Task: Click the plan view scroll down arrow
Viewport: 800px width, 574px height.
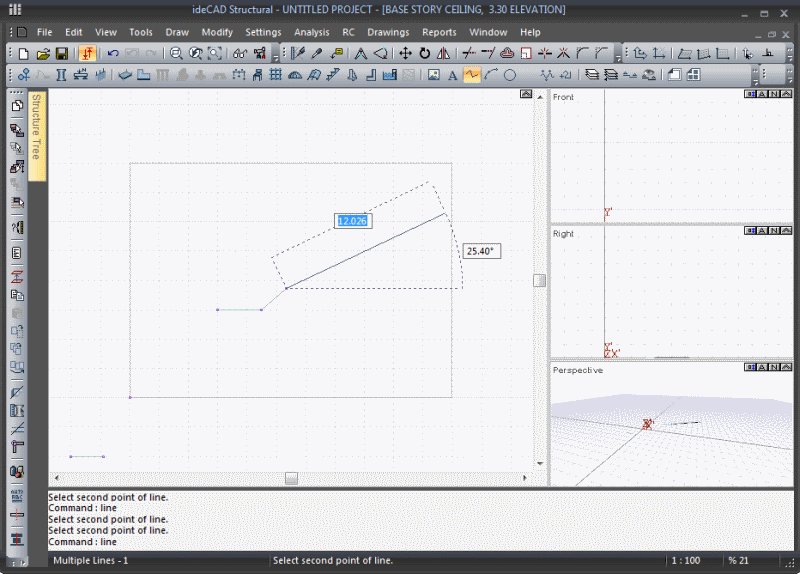Action: [x=540, y=464]
